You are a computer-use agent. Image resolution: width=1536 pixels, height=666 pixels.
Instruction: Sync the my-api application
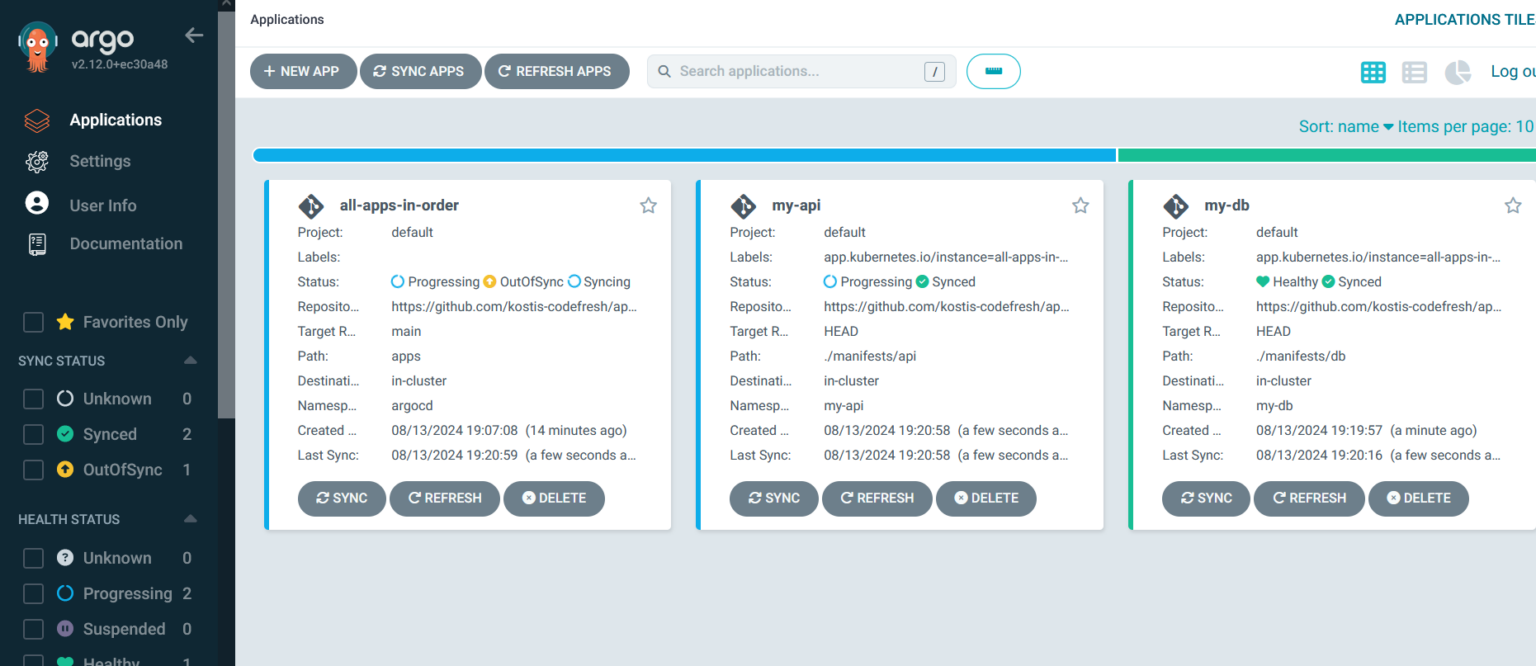773,498
